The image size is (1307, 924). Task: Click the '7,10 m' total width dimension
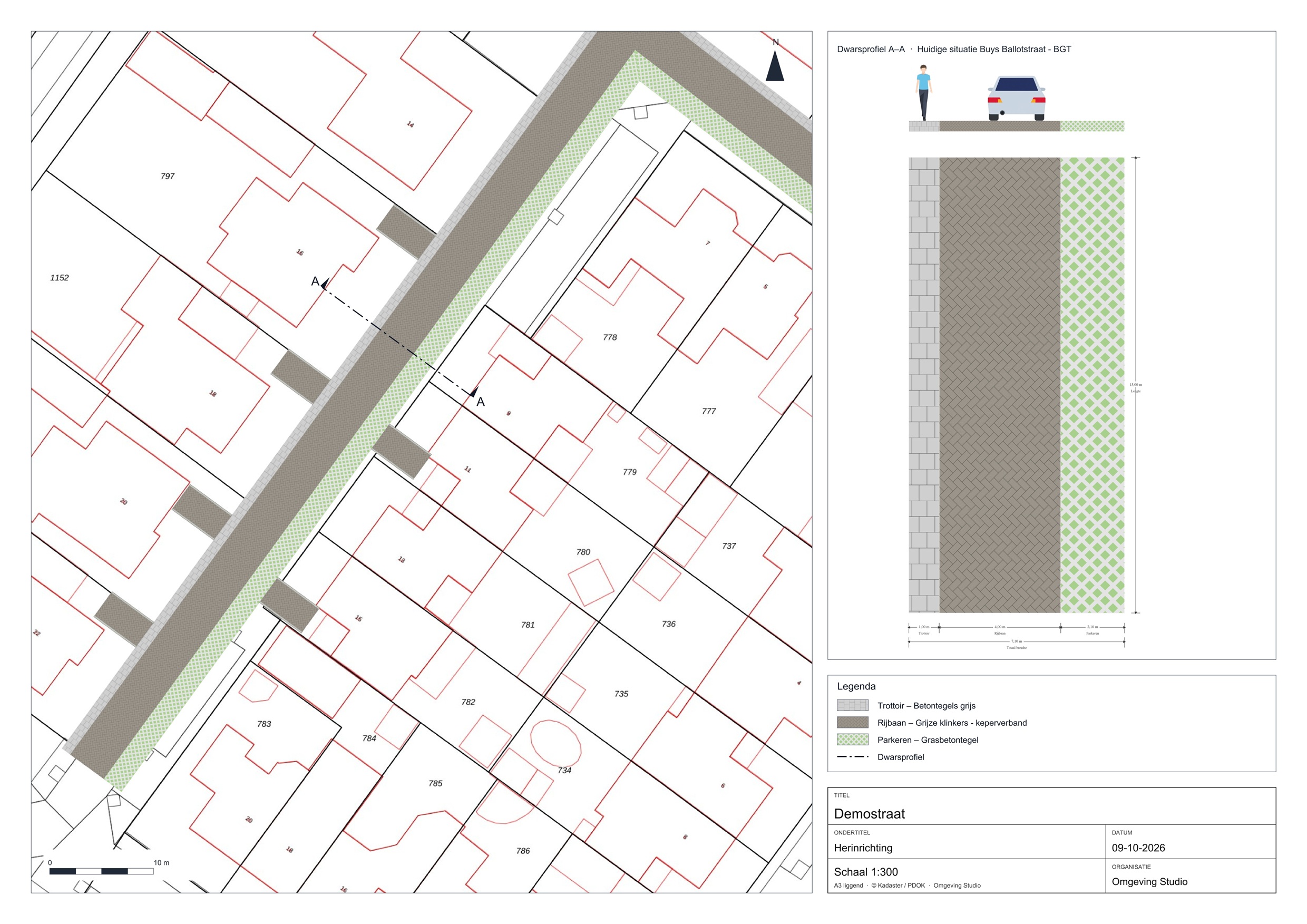[x=1017, y=641]
